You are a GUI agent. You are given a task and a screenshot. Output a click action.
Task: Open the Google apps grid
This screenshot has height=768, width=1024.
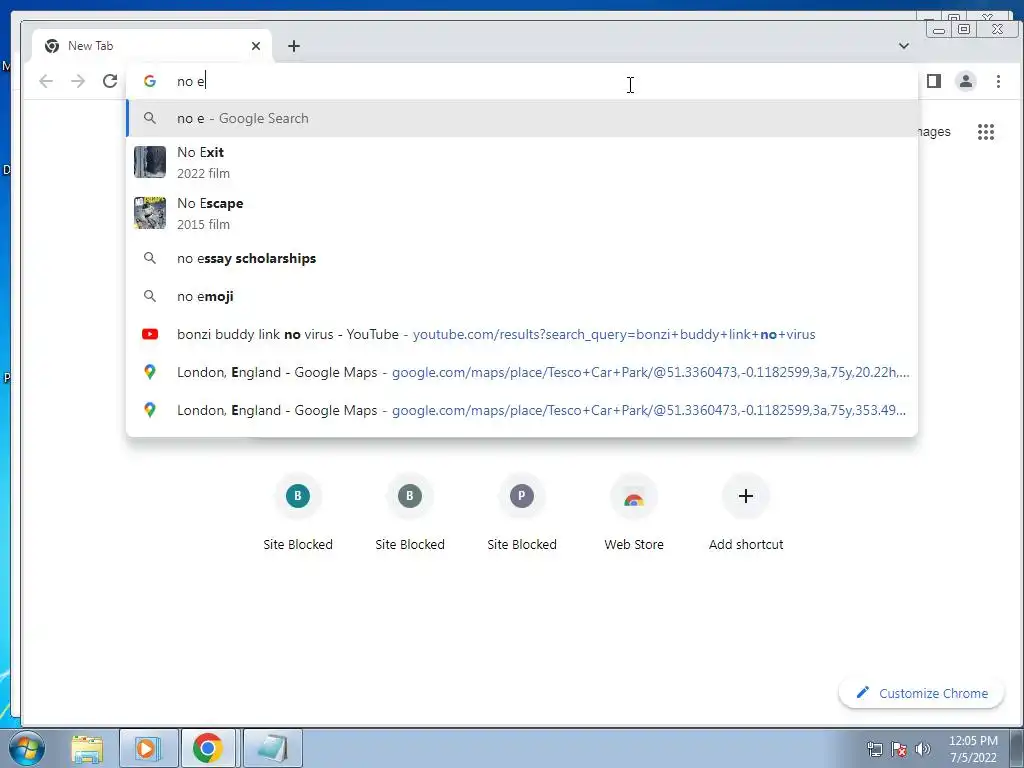tap(986, 132)
